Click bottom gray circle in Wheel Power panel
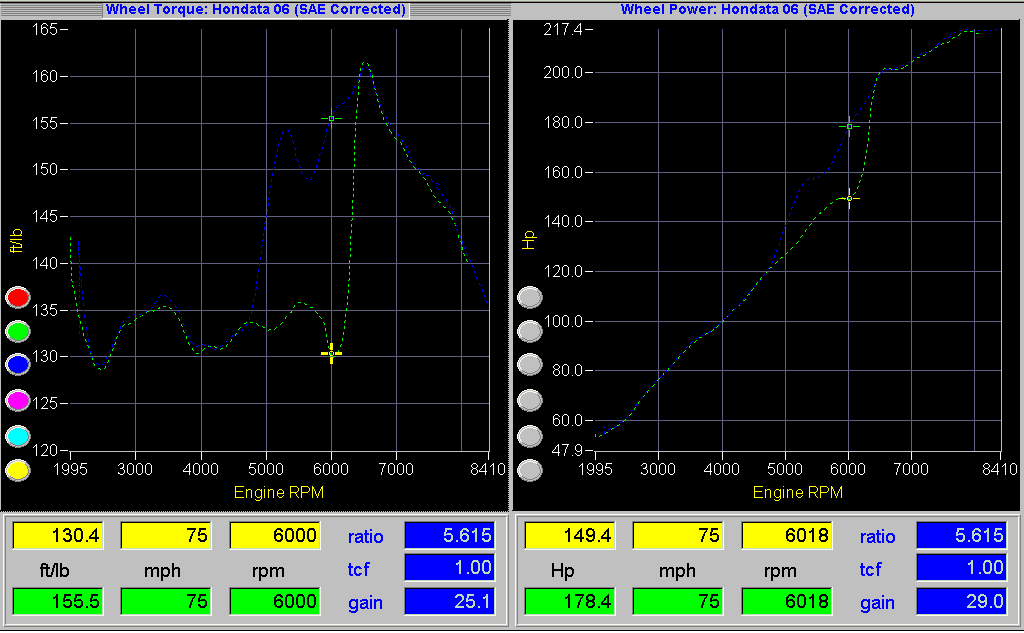 point(530,469)
